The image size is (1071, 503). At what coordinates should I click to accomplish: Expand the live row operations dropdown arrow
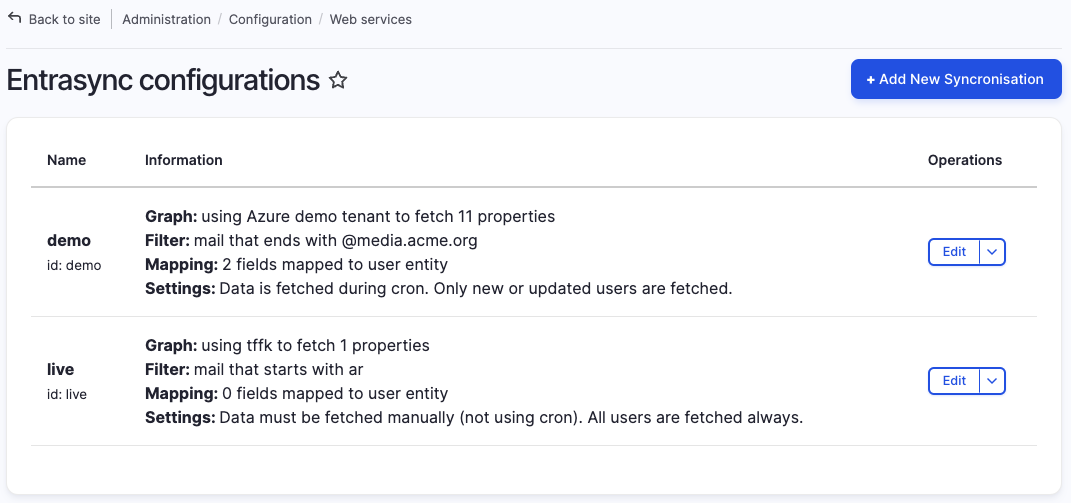click(991, 381)
